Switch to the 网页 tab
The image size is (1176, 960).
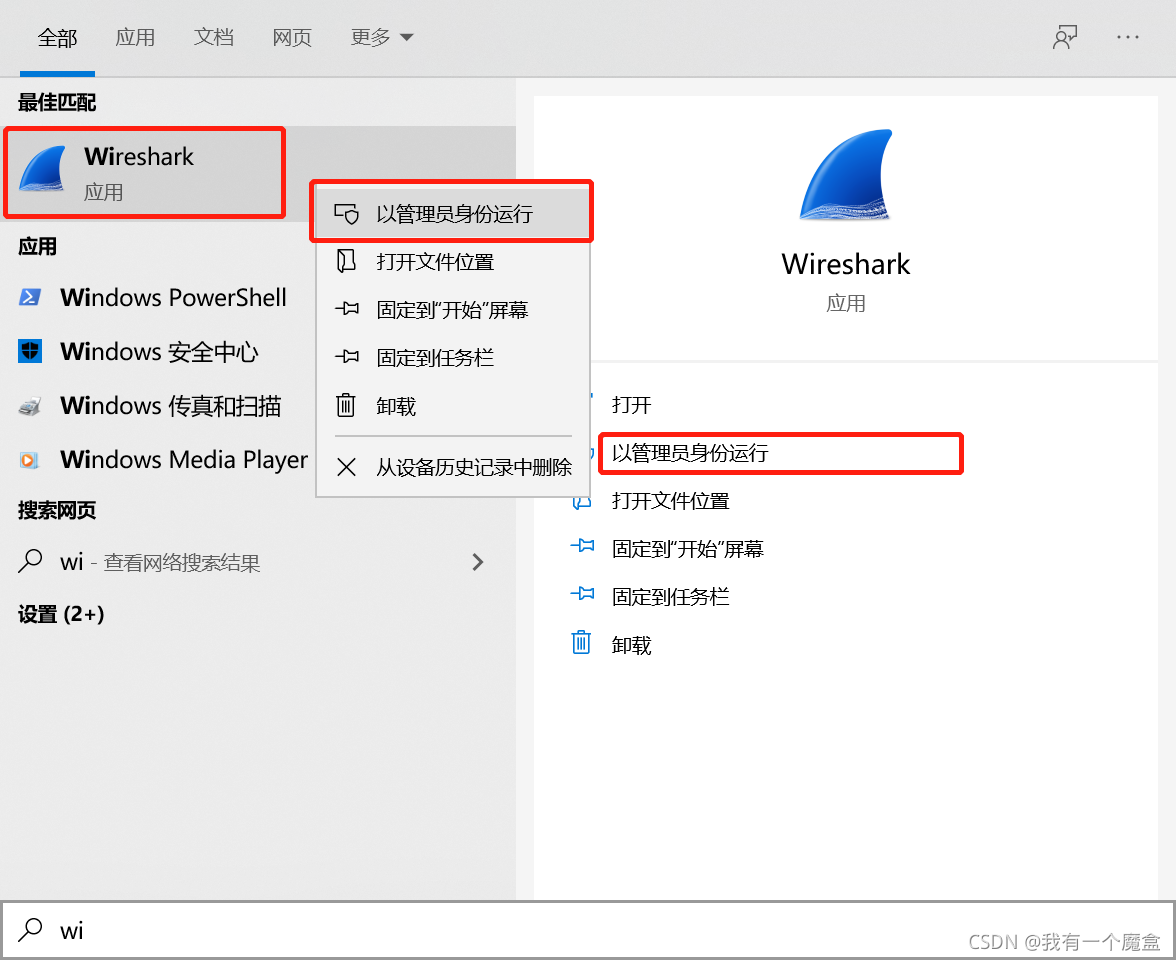[292, 38]
